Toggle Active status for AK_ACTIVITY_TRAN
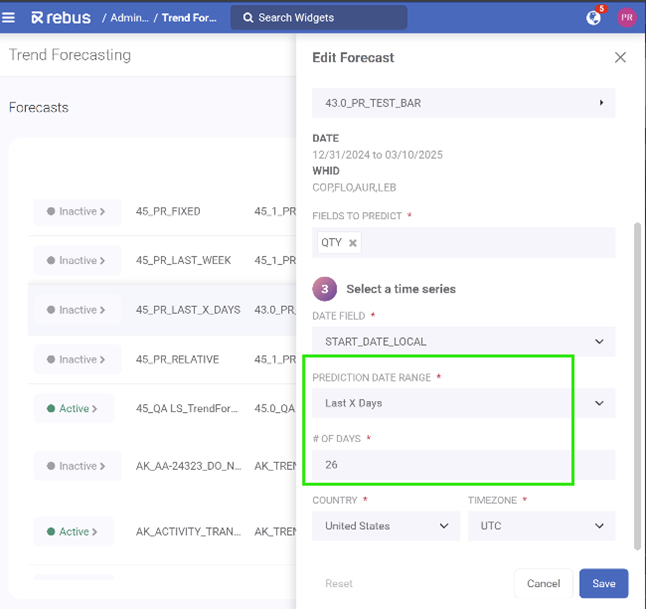 pyautogui.click(x=74, y=532)
